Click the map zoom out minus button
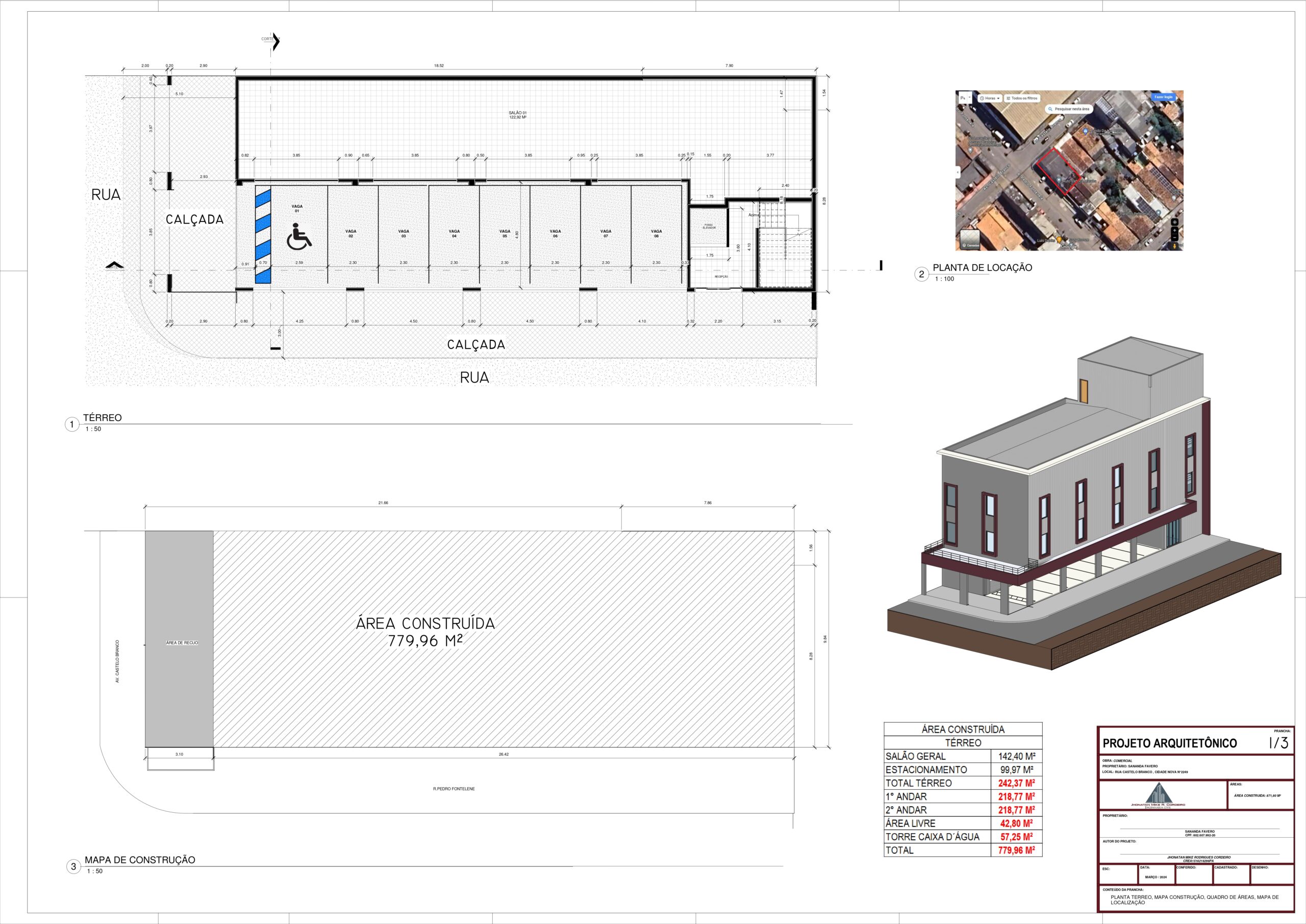1306x924 pixels. pos(1174,238)
